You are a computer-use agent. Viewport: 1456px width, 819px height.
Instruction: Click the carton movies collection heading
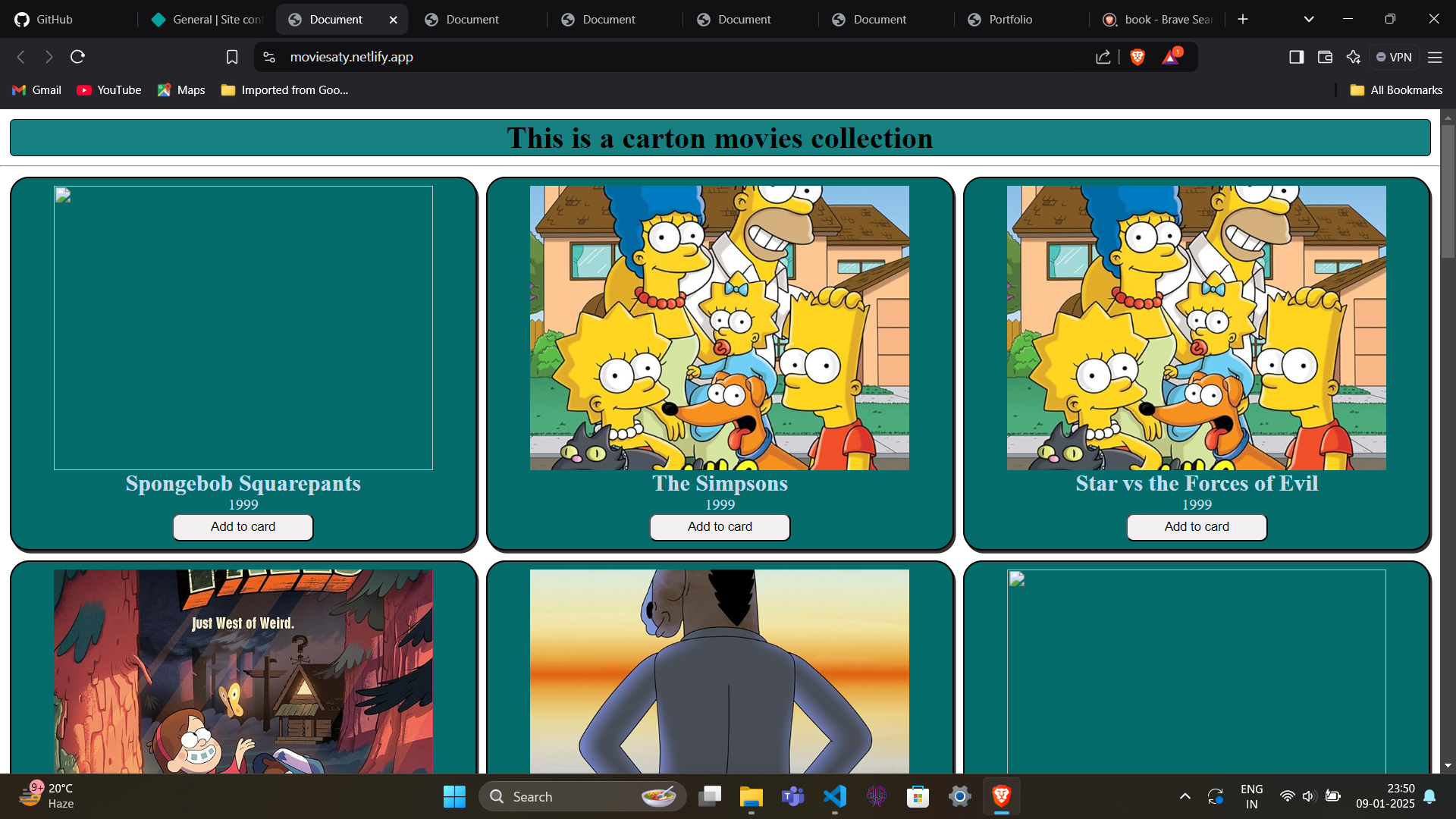[x=720, y=138]
